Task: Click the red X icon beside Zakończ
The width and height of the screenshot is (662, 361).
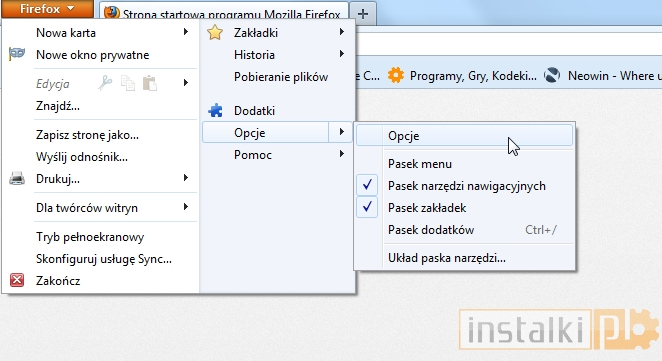Action: [17, 280]
